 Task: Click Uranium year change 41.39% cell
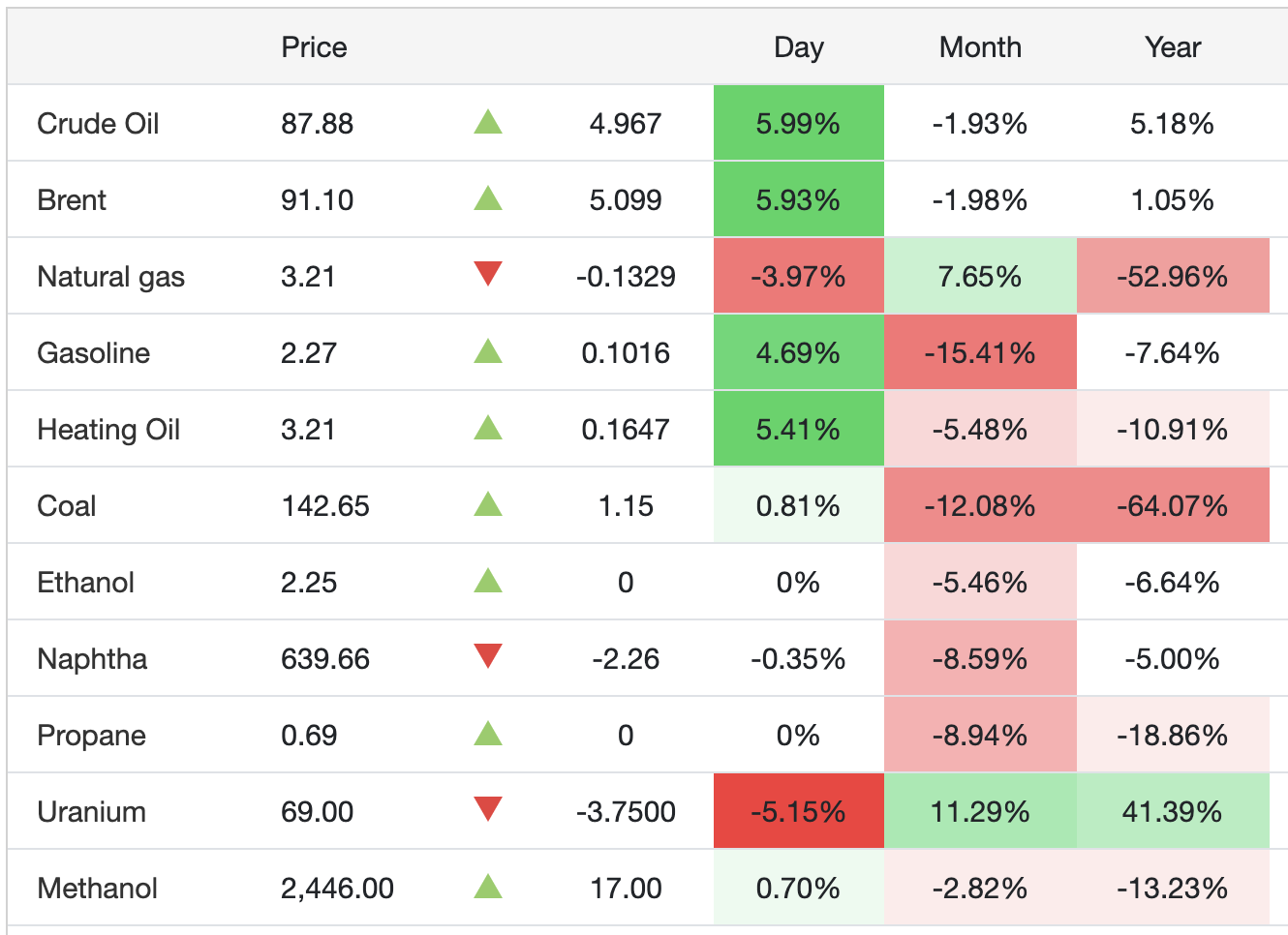[x=1173, y=811]
